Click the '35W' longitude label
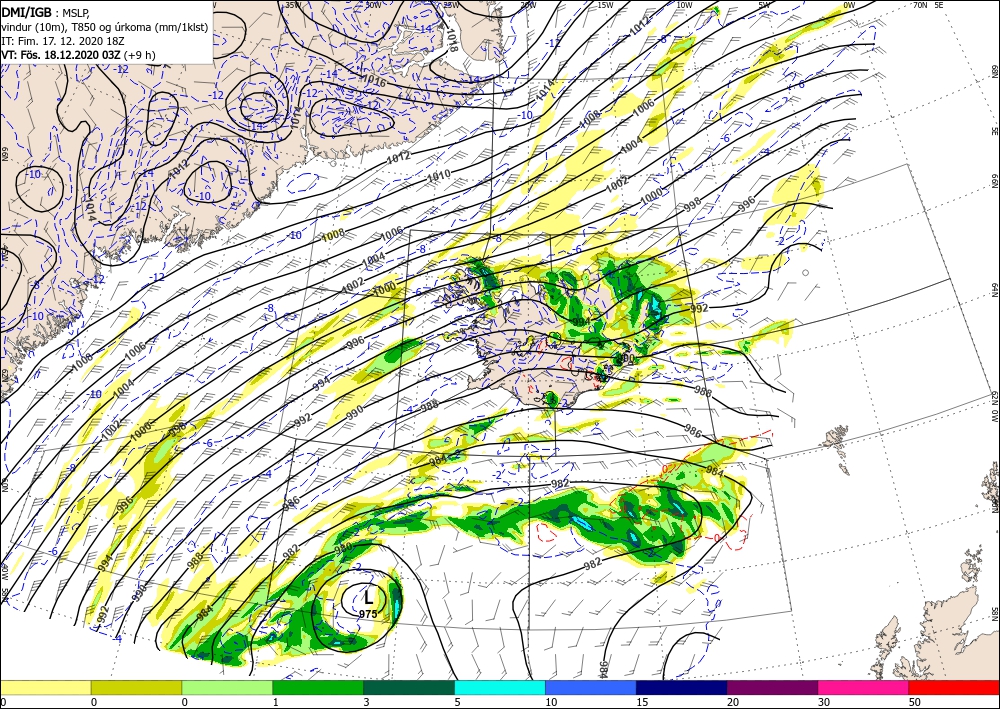 pos(293,4)
